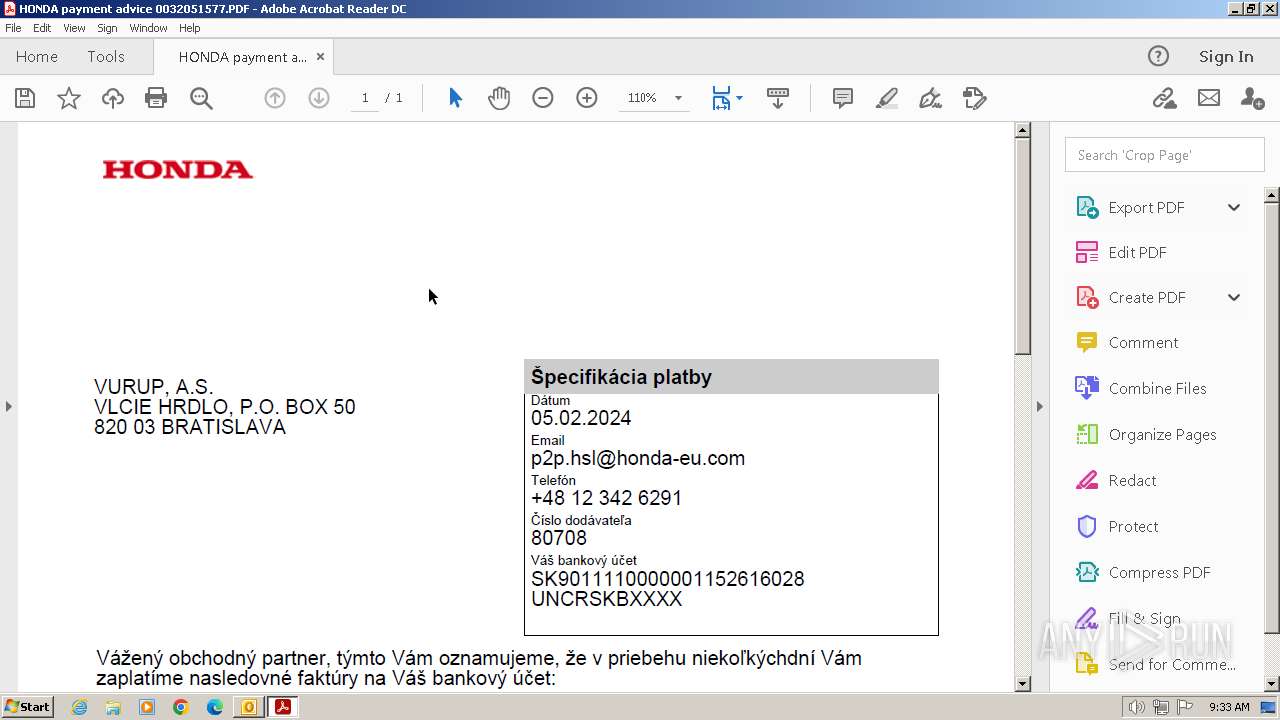Click the tools pane scrollbar
Screen dimensions: 1280x720
(x=1272, y=418)
